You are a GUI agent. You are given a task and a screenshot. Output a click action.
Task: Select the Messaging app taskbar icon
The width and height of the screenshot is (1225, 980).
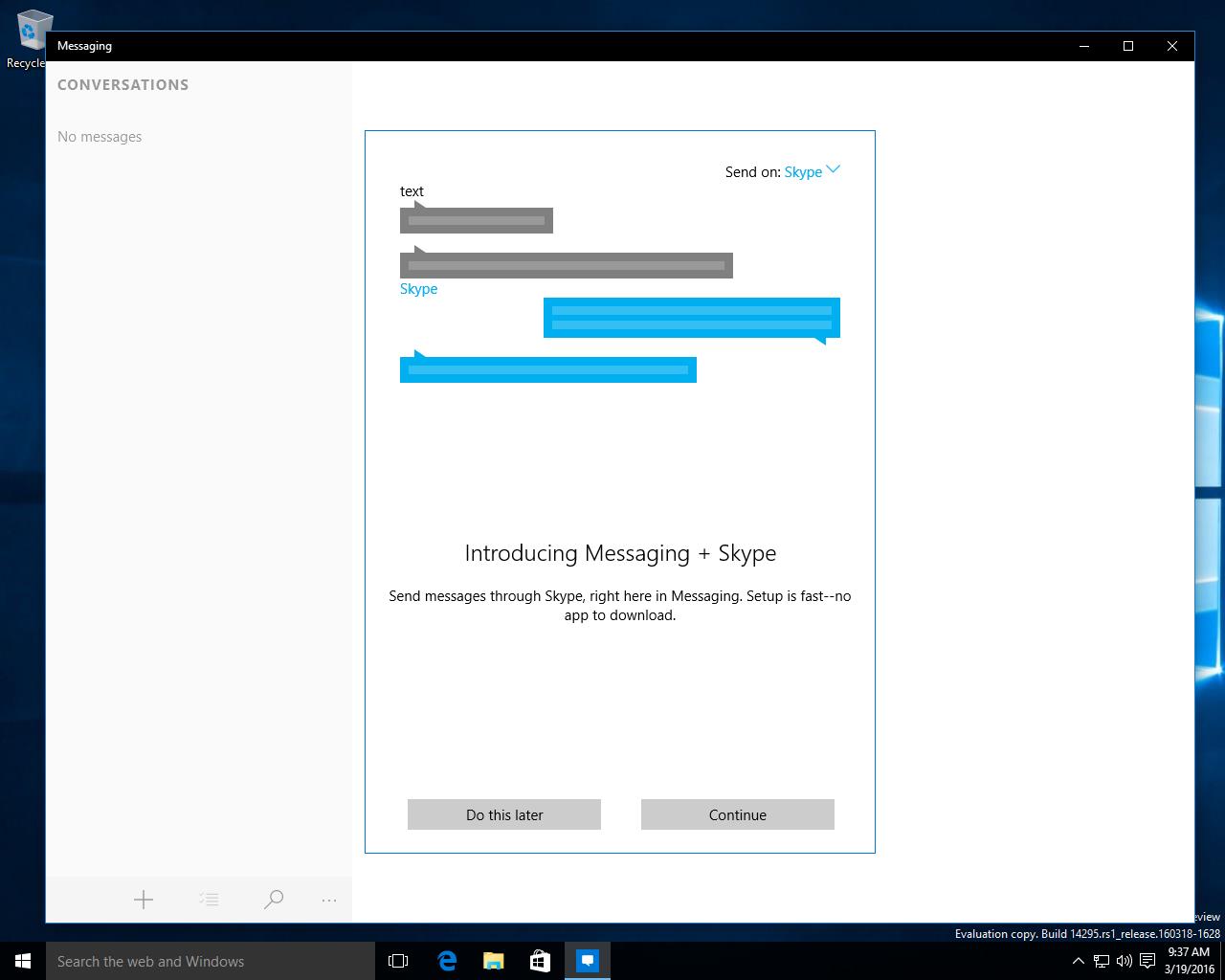click(588, 961)
